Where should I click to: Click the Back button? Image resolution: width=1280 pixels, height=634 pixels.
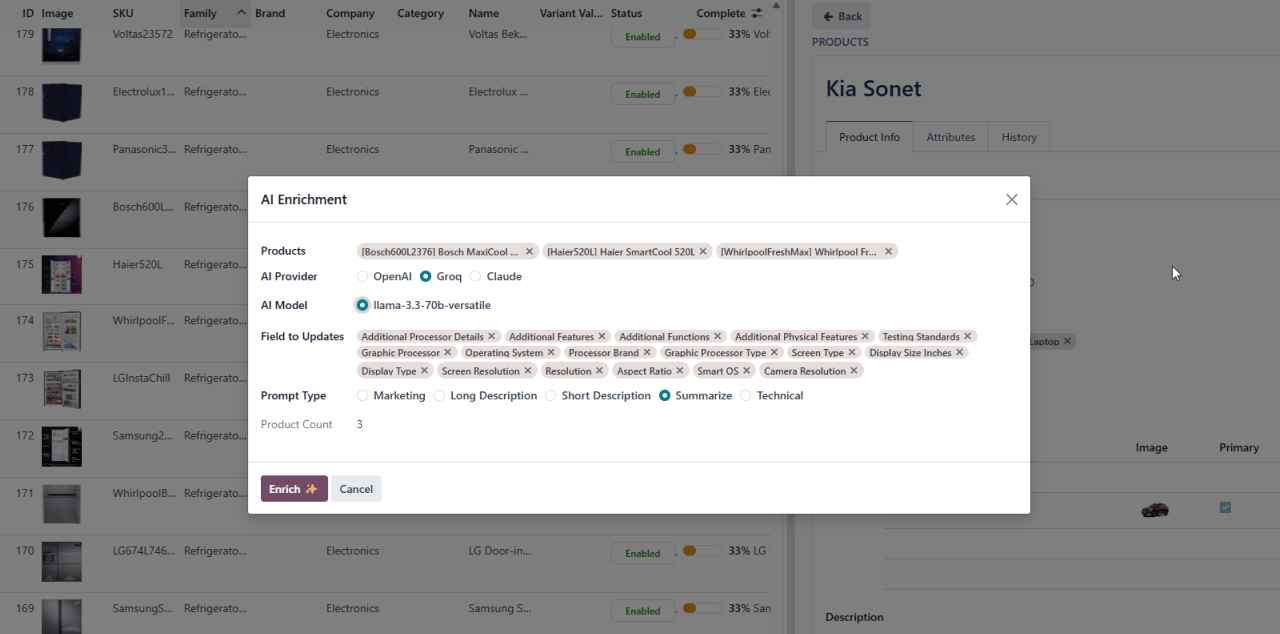[841, 16]
